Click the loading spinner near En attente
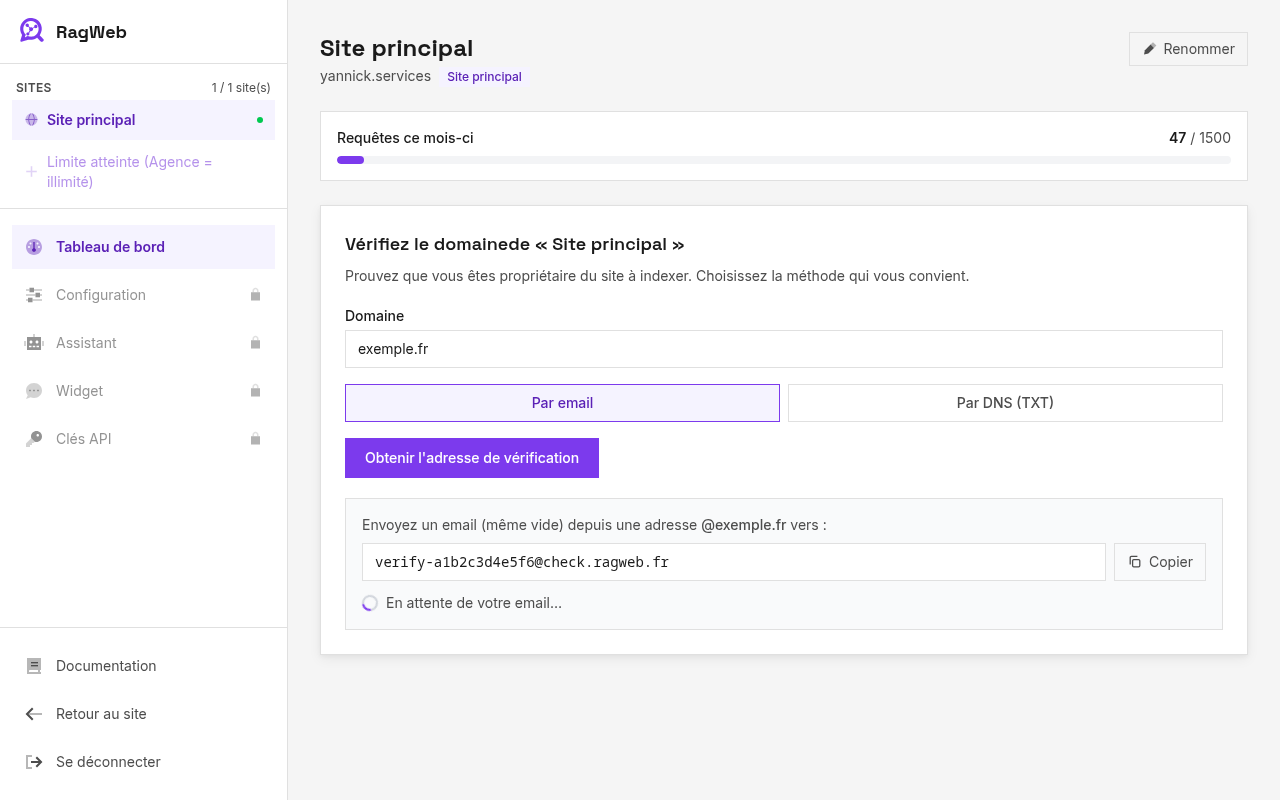Viewport: 1280px width, 800px height. click(370, 603)
